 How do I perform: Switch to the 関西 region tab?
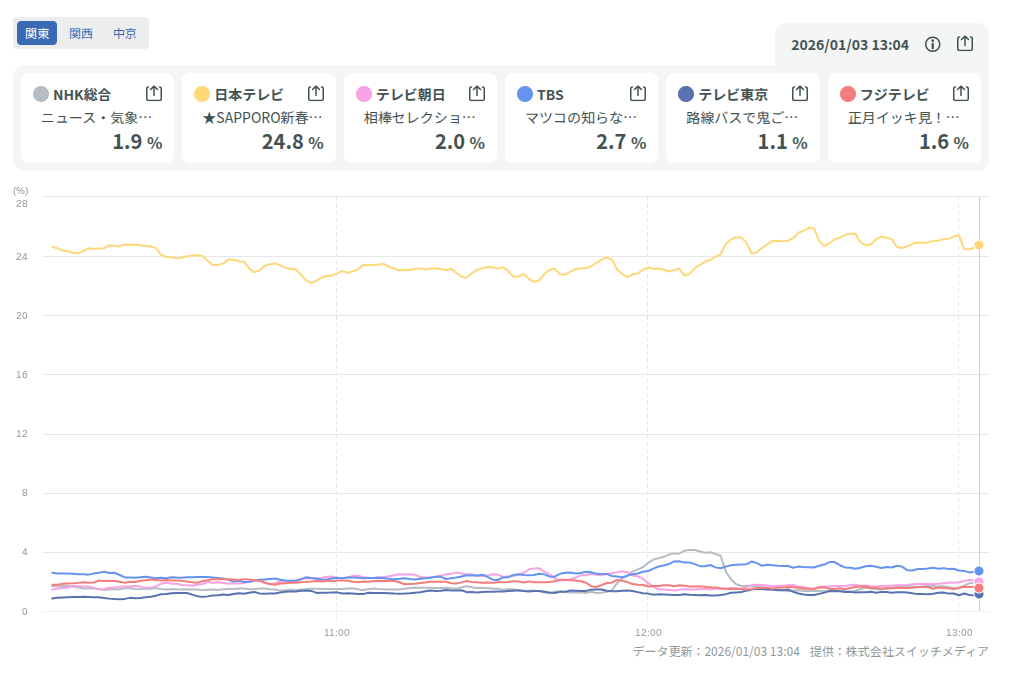pyautogui.click(x=81, y=33)
